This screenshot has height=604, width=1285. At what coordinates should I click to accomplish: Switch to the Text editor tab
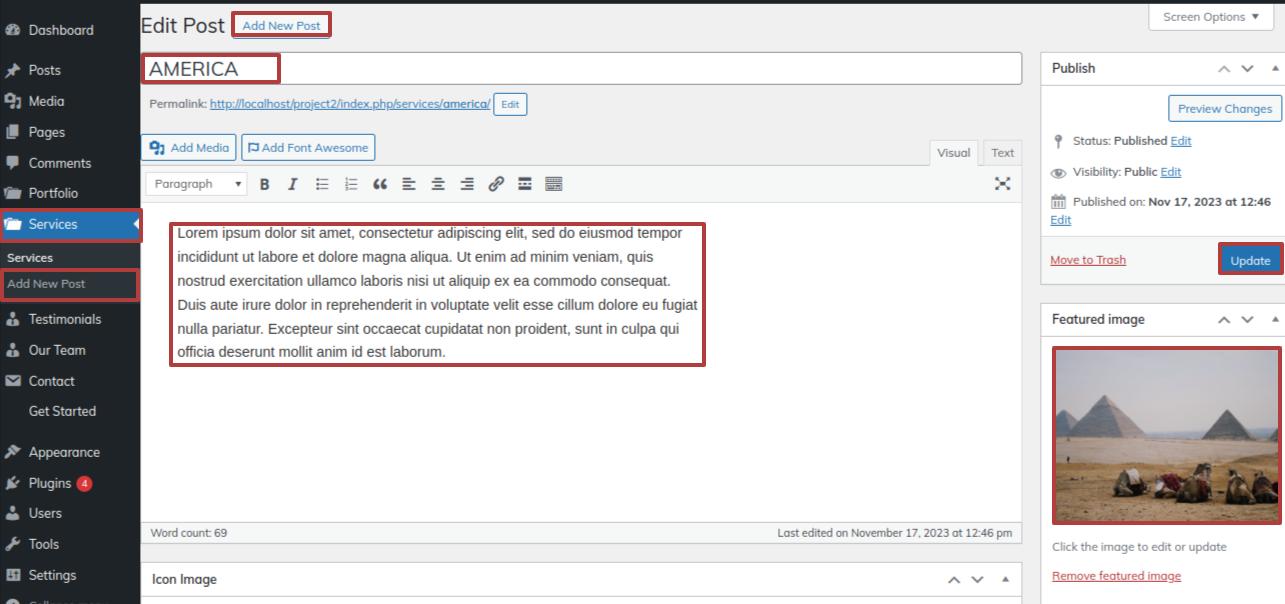(1002, 153)
